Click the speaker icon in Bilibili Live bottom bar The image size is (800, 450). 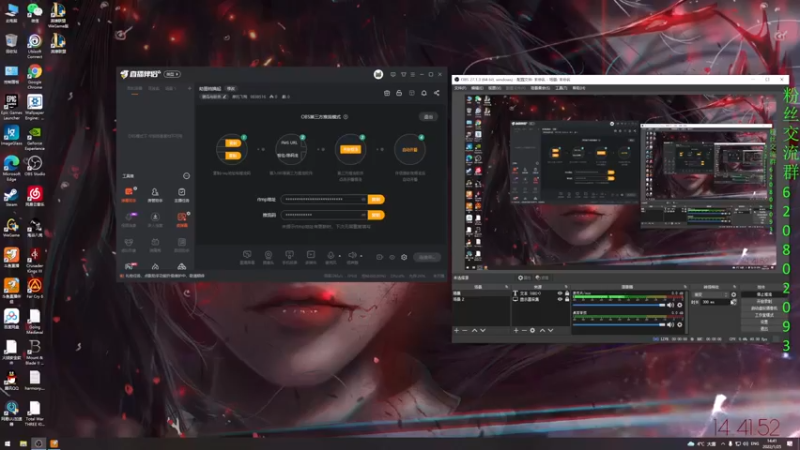point(352,255)
